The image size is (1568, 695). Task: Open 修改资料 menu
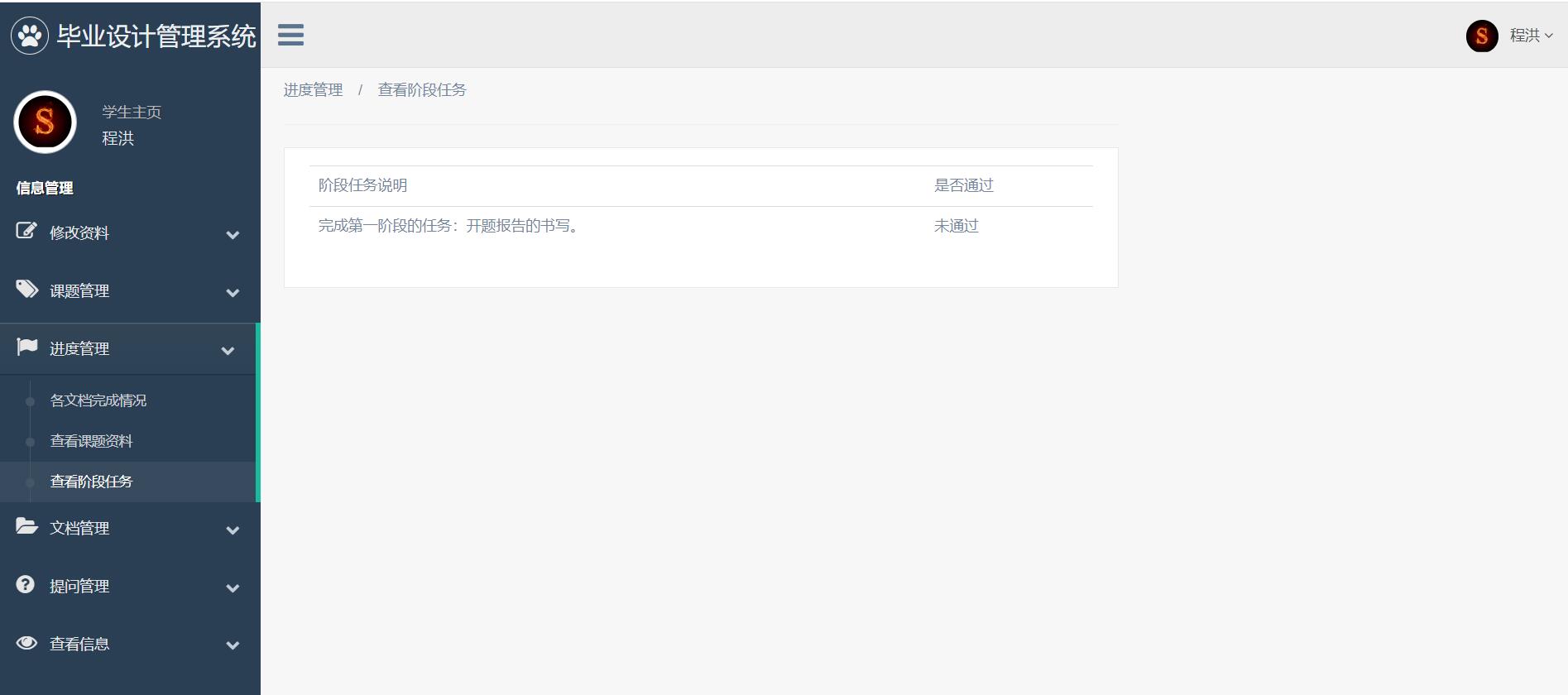click(x=130, y=233)
